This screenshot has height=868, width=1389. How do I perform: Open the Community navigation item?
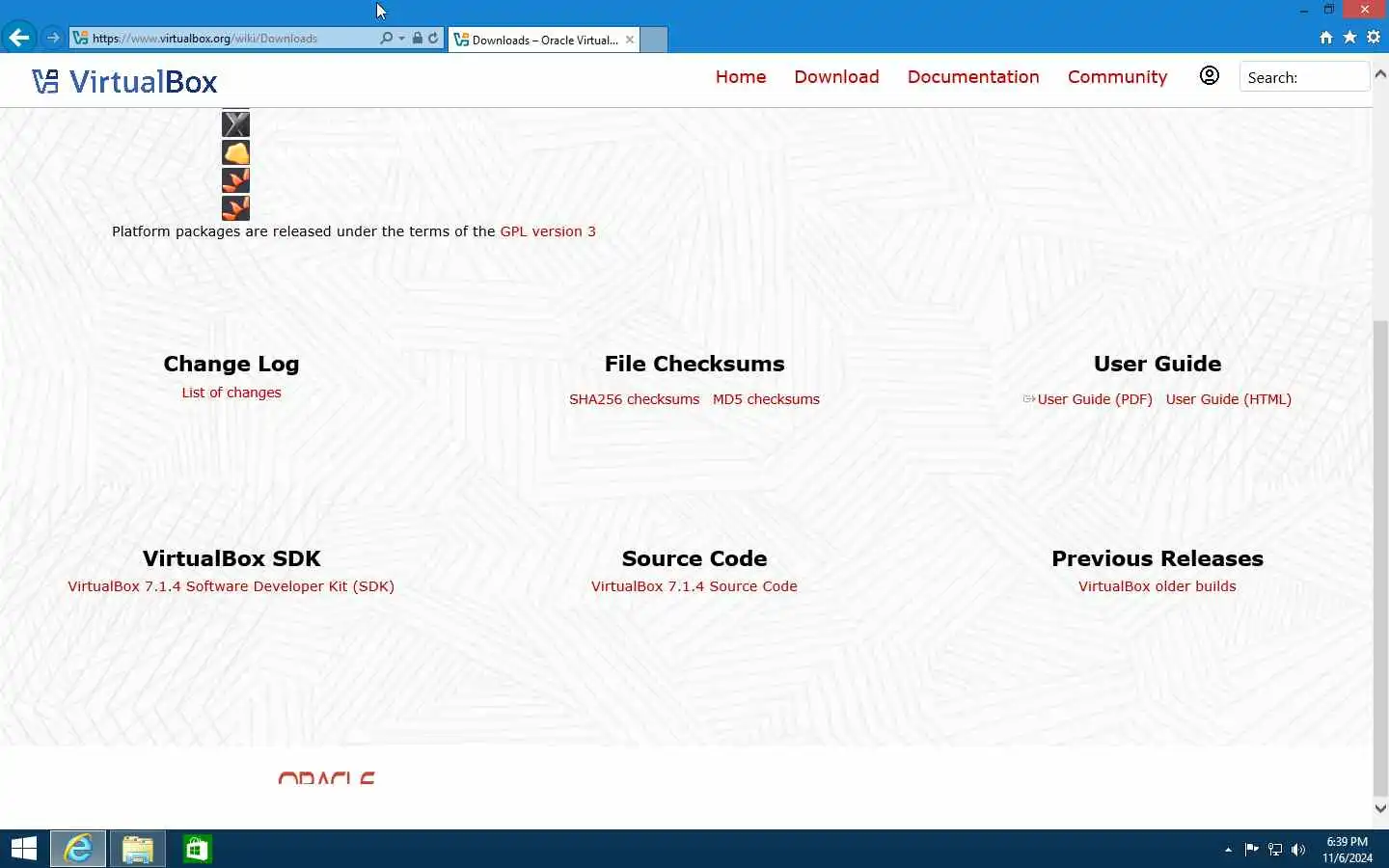(1117, 77)
